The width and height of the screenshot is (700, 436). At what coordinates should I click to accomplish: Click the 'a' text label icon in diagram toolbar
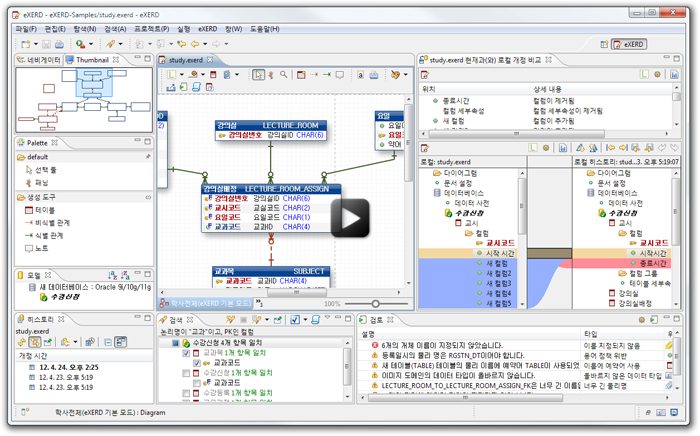tap(360, 75)
